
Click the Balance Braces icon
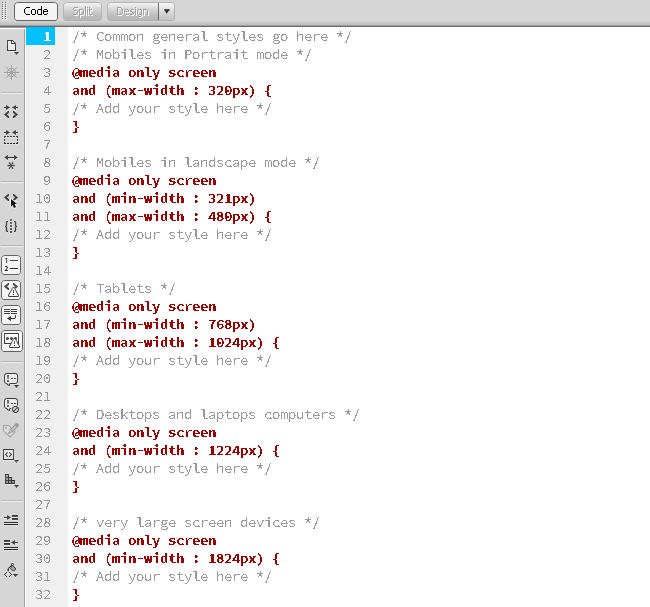click(12, 226)
